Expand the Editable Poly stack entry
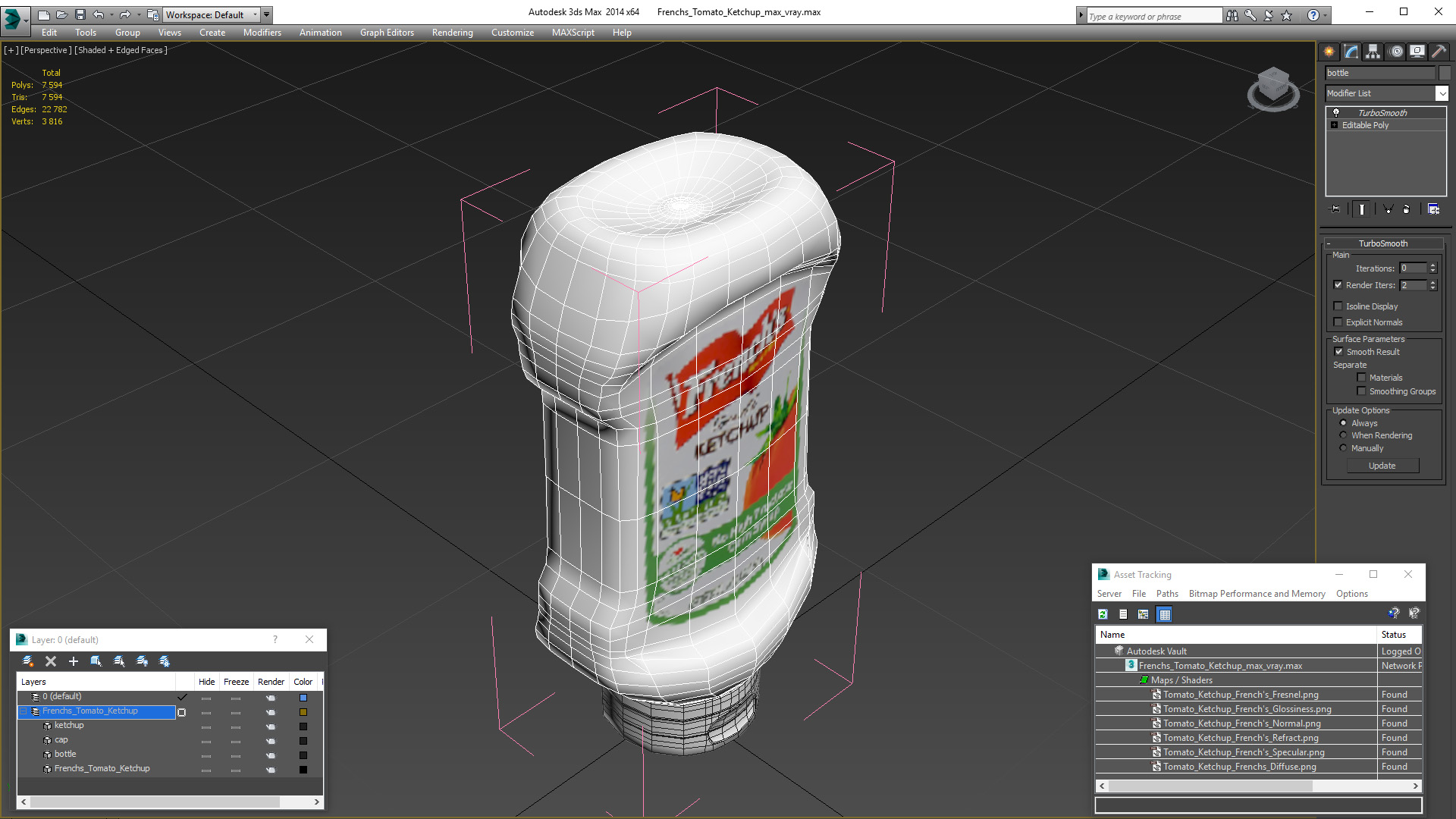The width and height of the screenshot is (1456, 819). tap(1334, 125)
